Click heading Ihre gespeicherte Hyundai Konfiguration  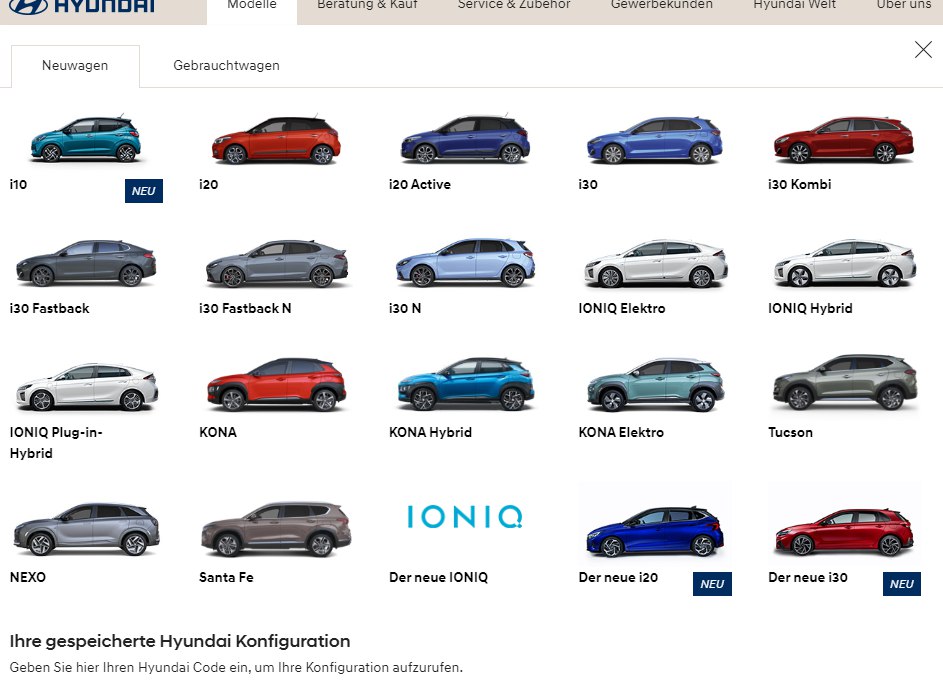click(x=180, y=642)
